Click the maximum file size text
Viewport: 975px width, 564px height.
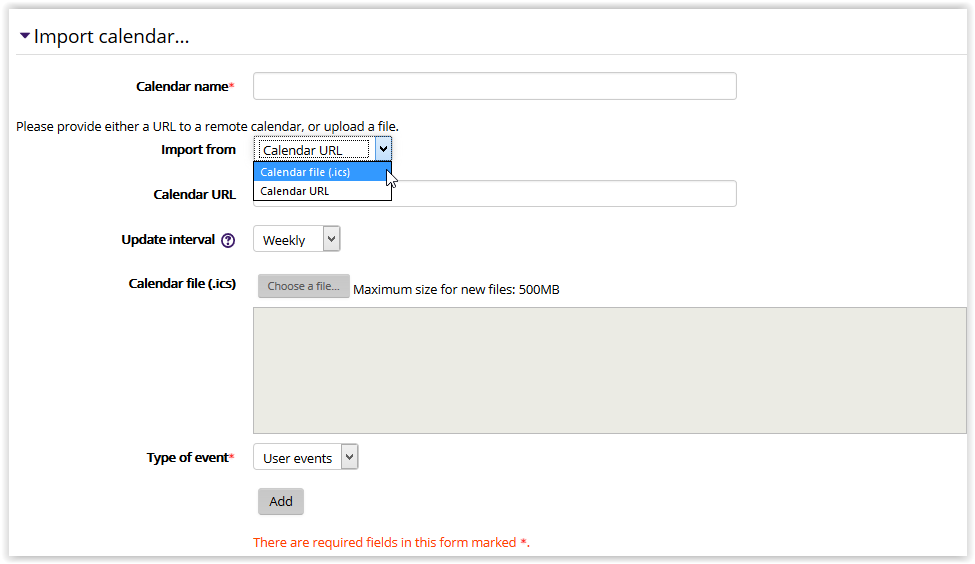click(x=456, y=290)
